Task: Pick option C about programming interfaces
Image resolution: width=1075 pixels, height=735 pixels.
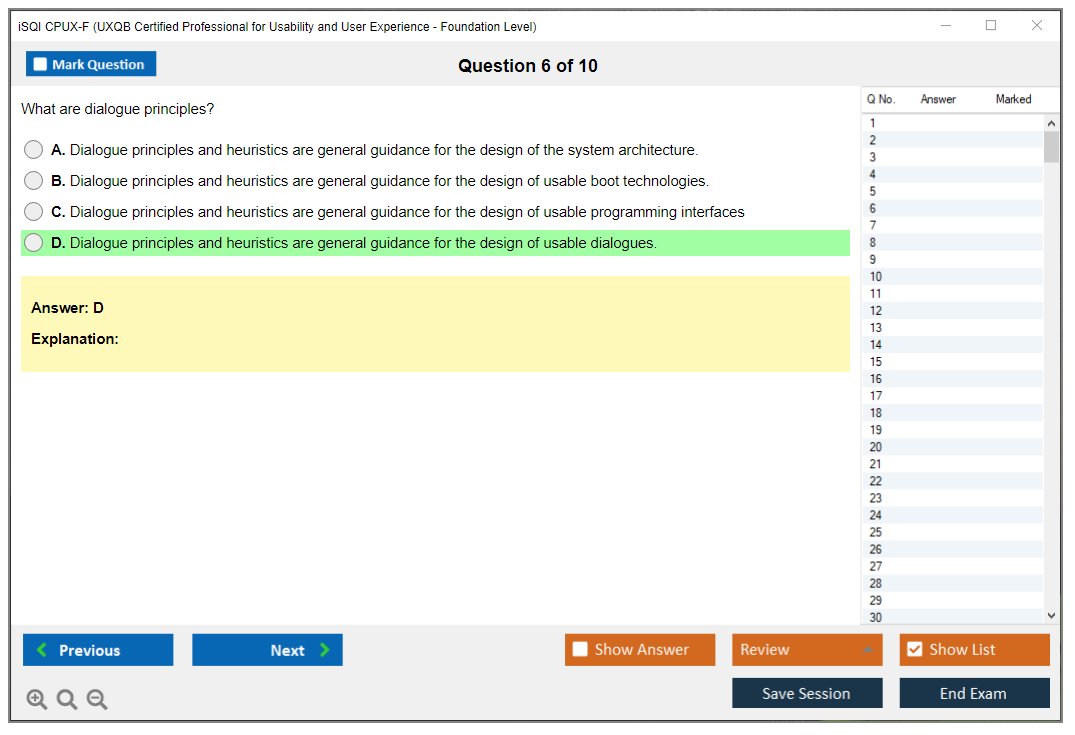Action: pyautogui.click(x=34, y=212)
